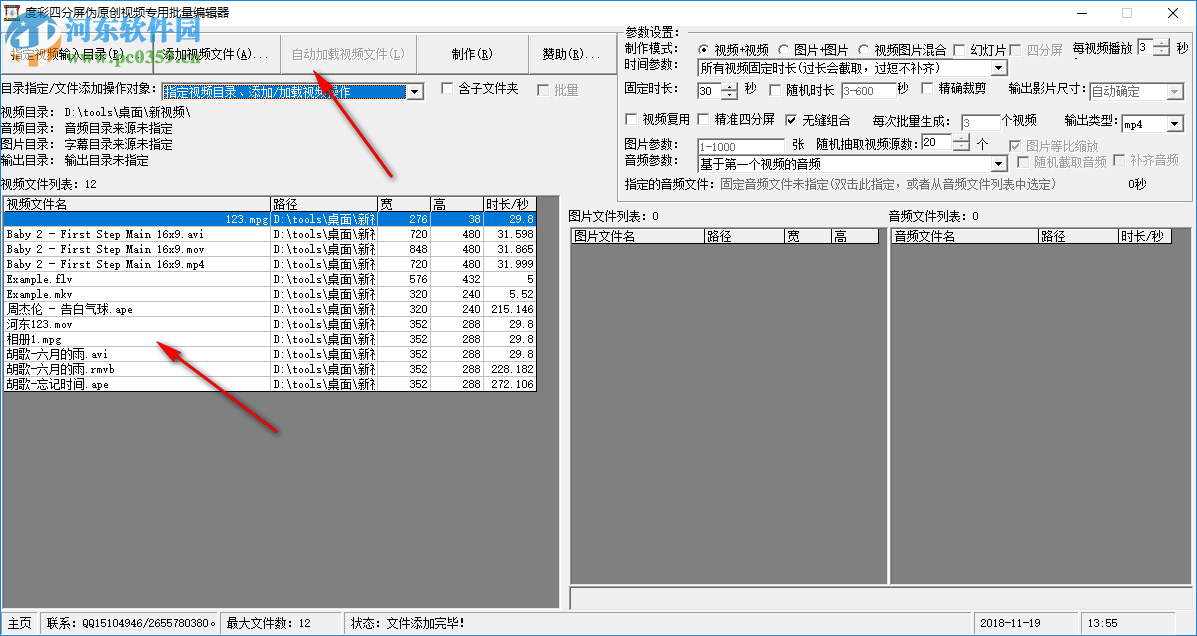Select Baby 2 - First Step Main 16x9.mov
1197x636 pixels.
[x=270, y=249]
